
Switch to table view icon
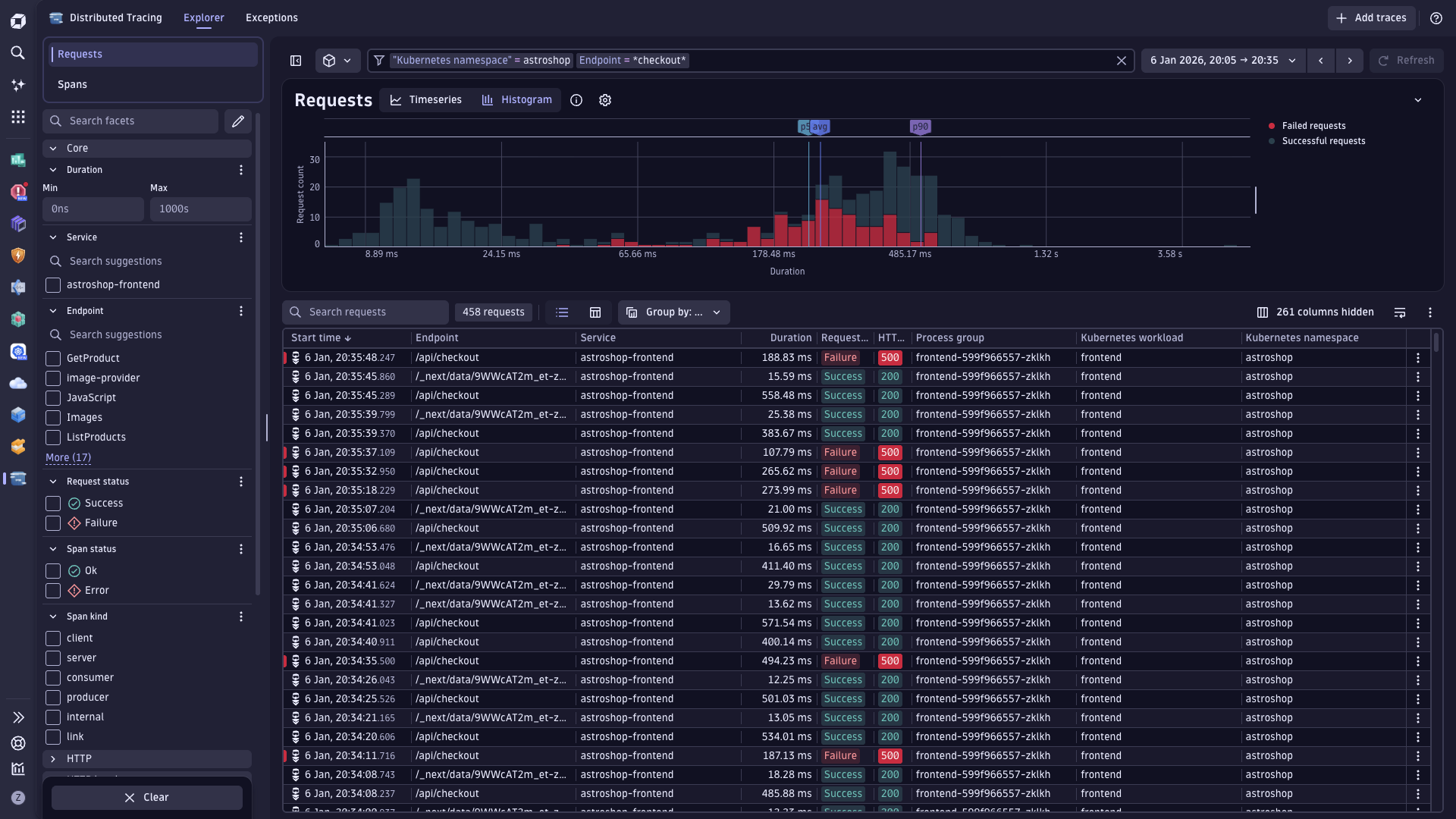(x=595, y=312)
